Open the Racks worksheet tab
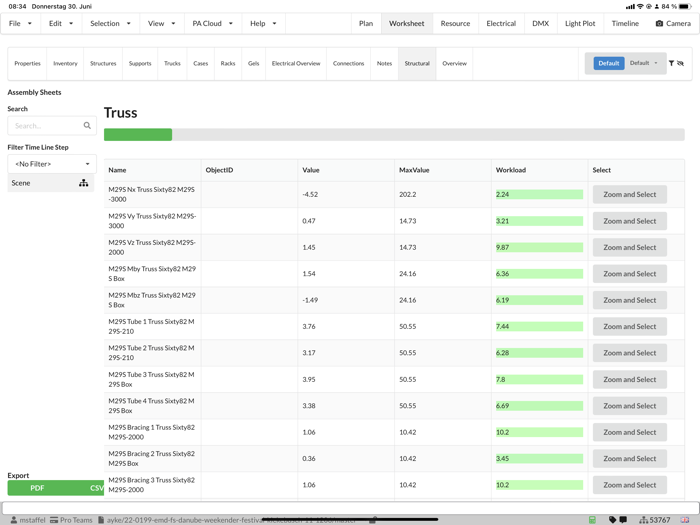This screenshot has width=700, height=525. (x=228, y=63)
